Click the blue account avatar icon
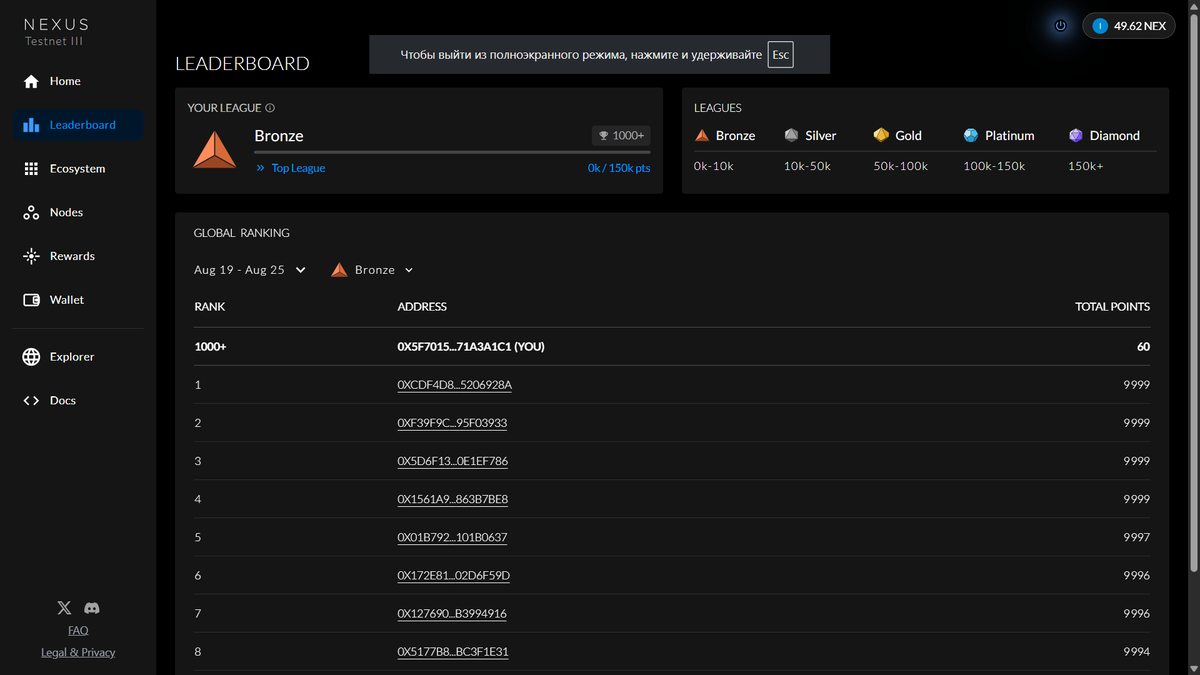 pyautogui.click(x=1100, y=26)
